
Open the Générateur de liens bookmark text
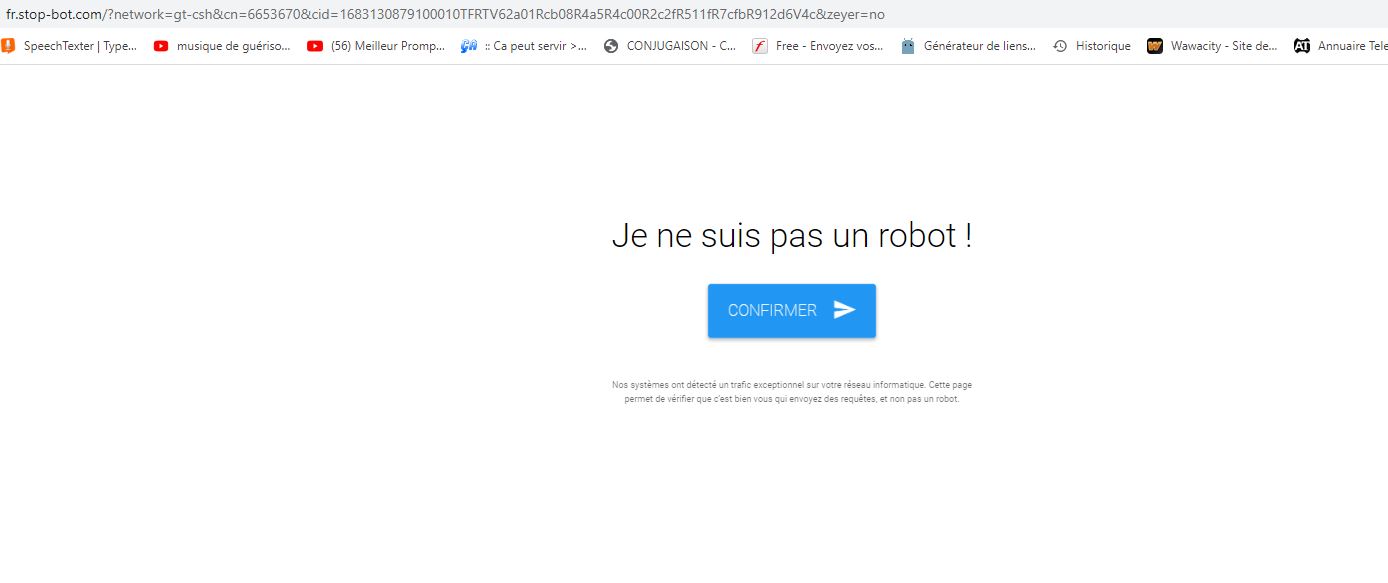(x=979, y=46)
